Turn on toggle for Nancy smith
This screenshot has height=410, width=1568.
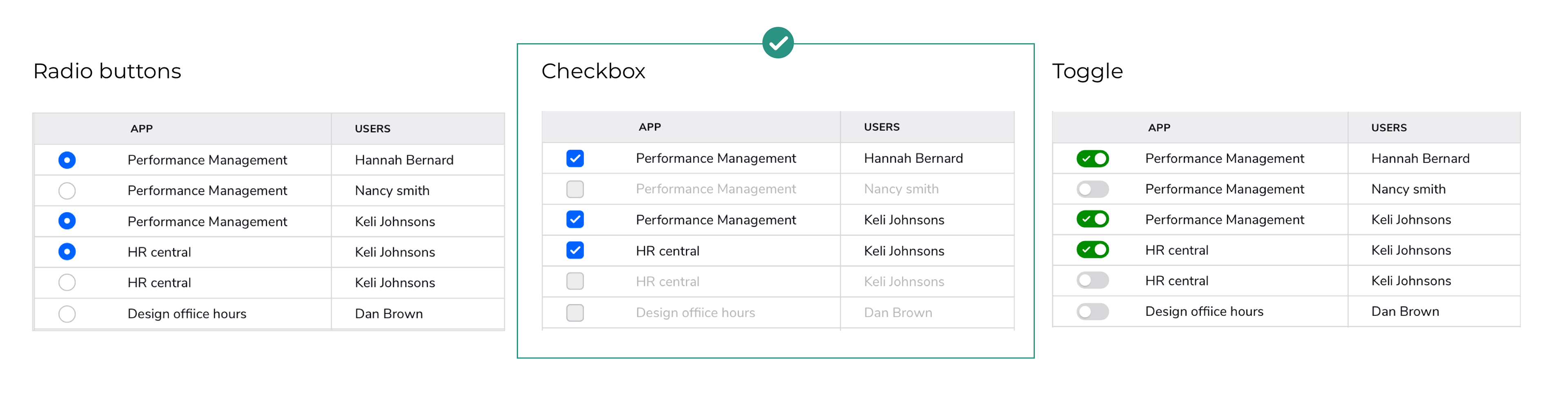pyautogui.click(x=1092, y=189)
